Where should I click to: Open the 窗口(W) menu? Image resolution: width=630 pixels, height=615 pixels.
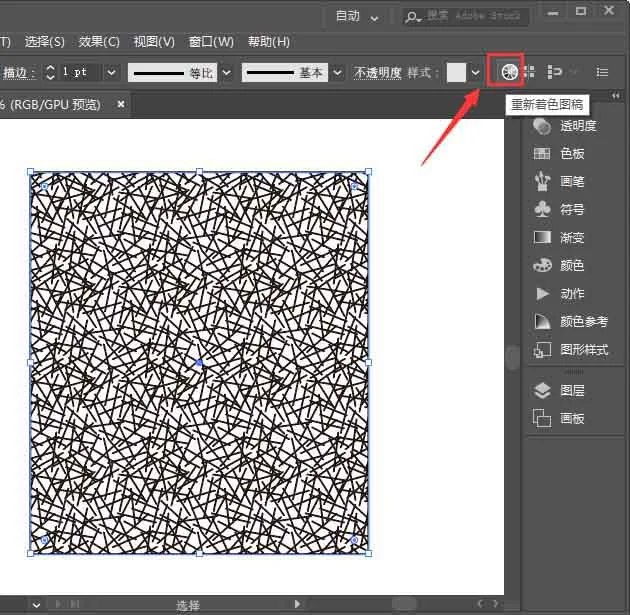point(211,42)
